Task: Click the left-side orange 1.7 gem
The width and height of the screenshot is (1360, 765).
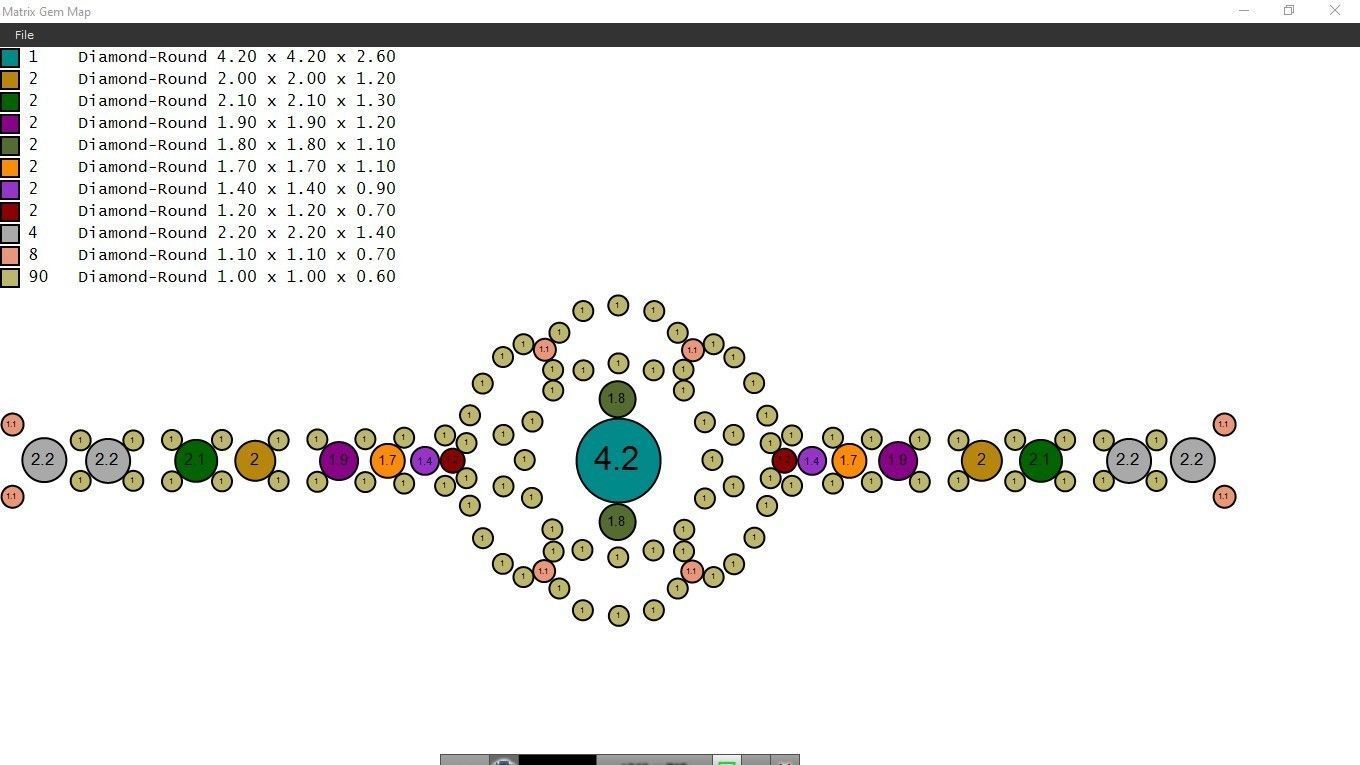Action: 388,461
